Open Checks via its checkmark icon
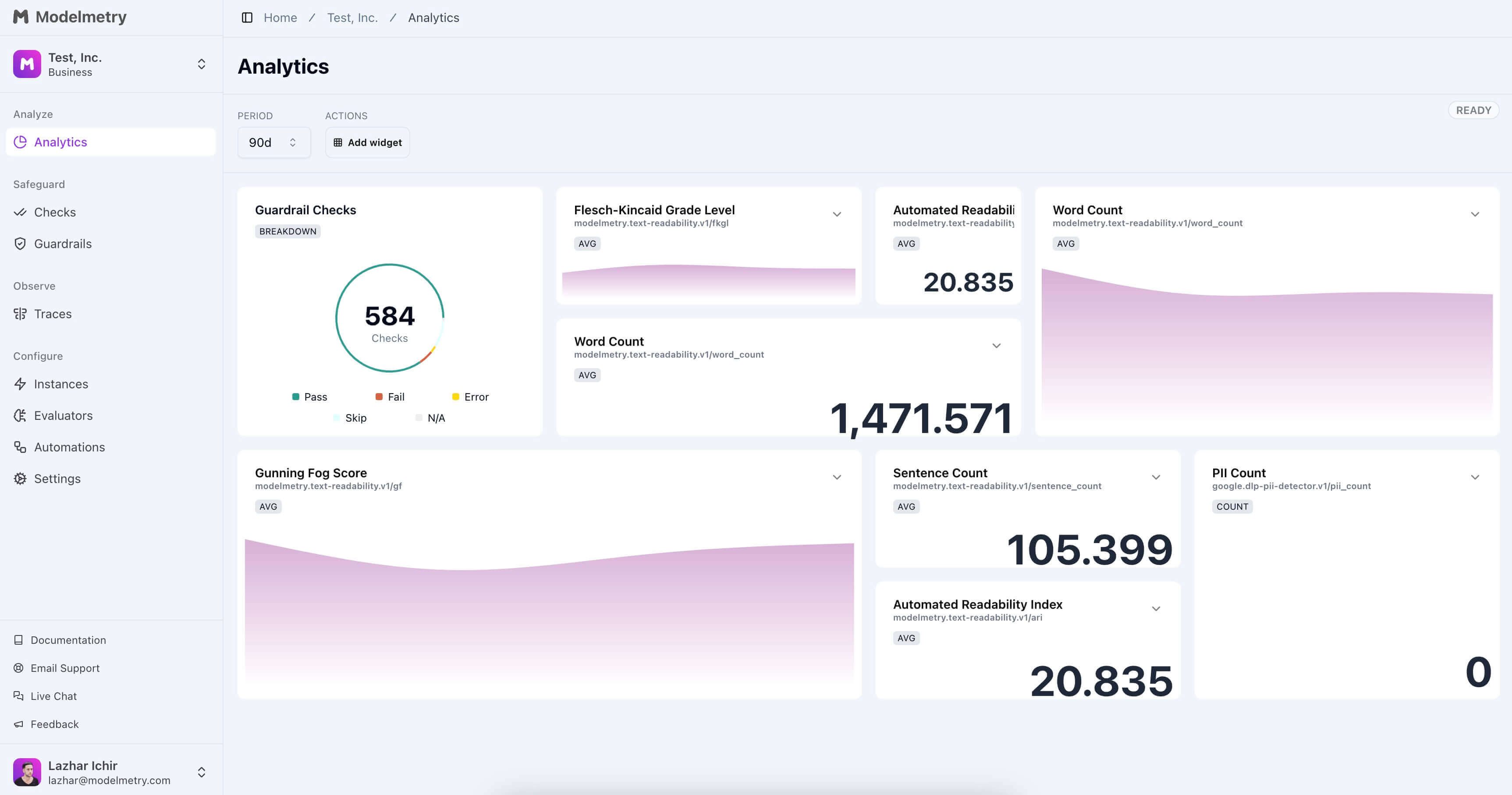Viewport: 1512px width, 795px height. pos(20,212)
